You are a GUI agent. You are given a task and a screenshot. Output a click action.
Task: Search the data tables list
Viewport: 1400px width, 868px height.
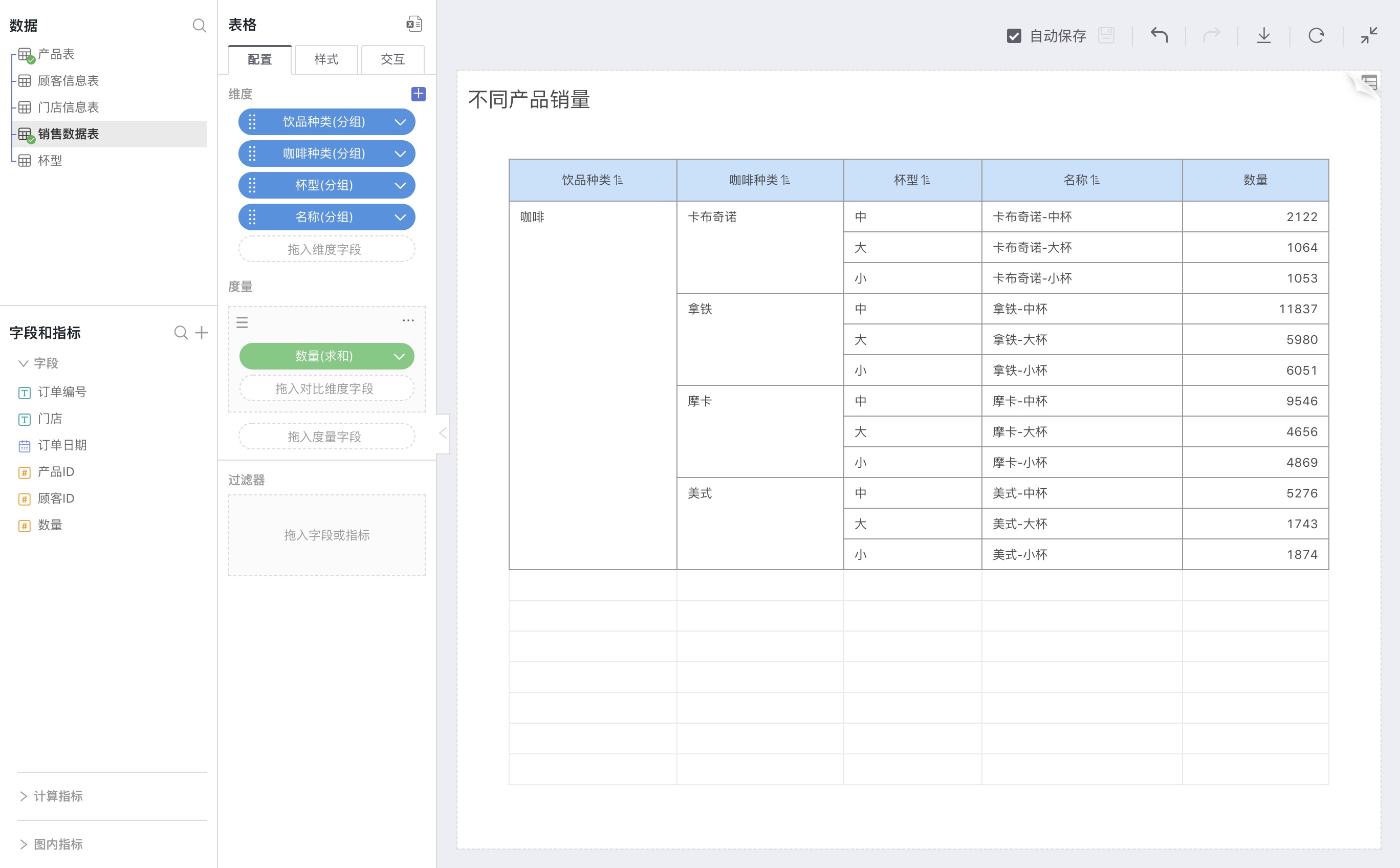tap(199, 25)
